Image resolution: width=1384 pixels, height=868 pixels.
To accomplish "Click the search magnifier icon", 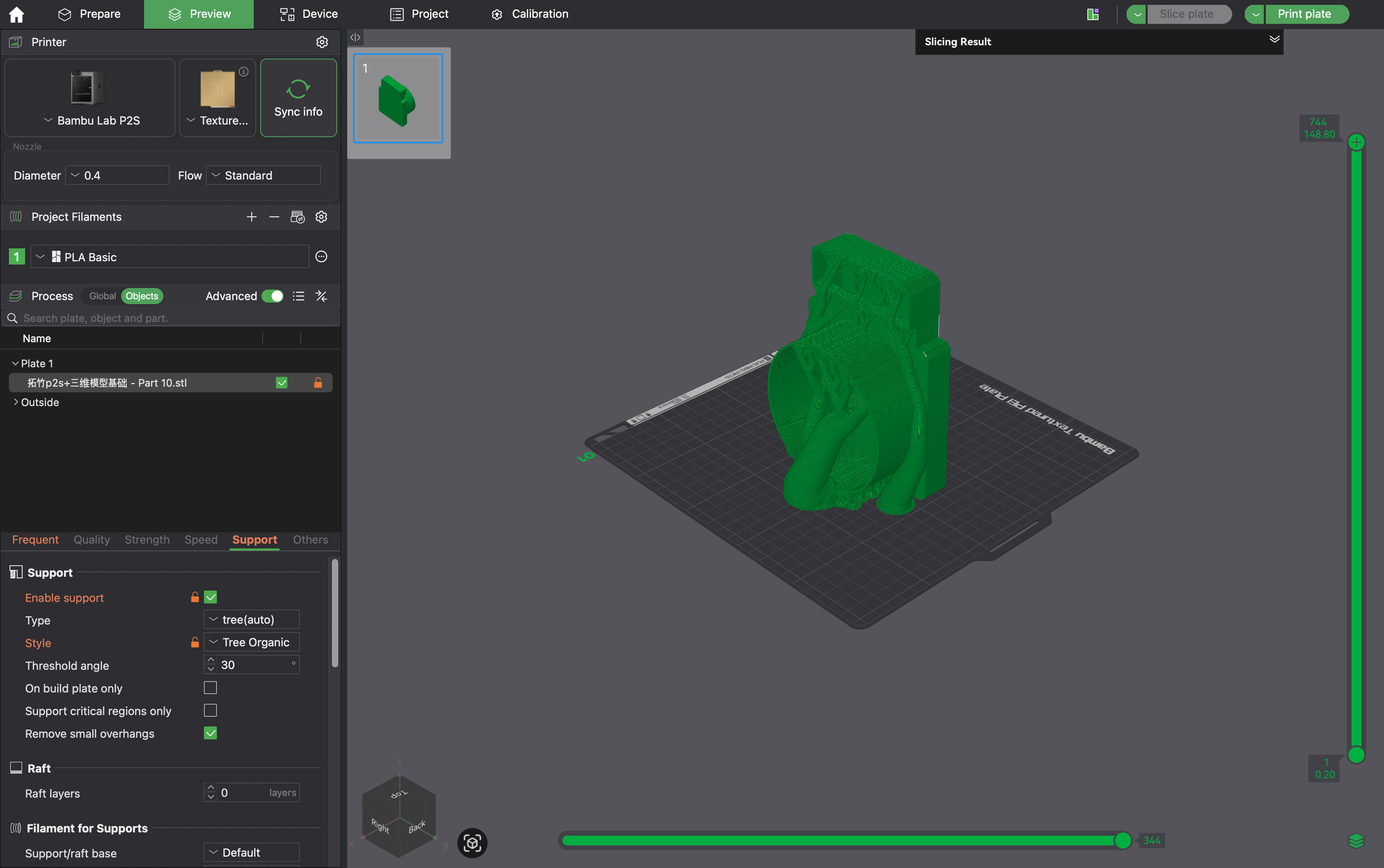I will point(12,318).
